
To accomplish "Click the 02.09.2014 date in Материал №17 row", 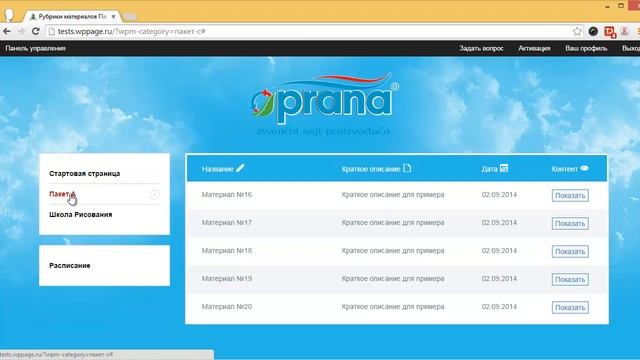I will pos(499,222).
